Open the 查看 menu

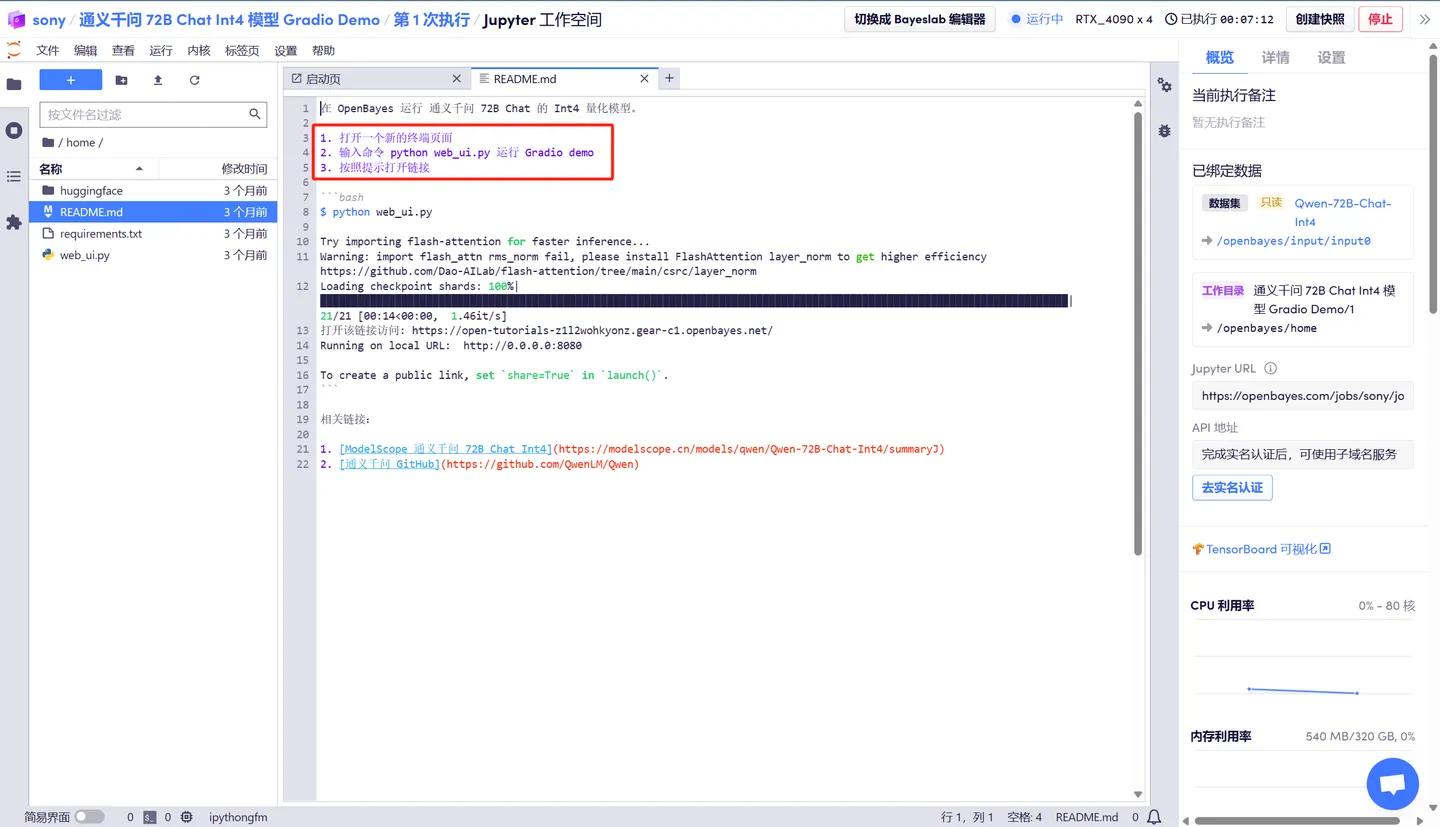point(123,50)
